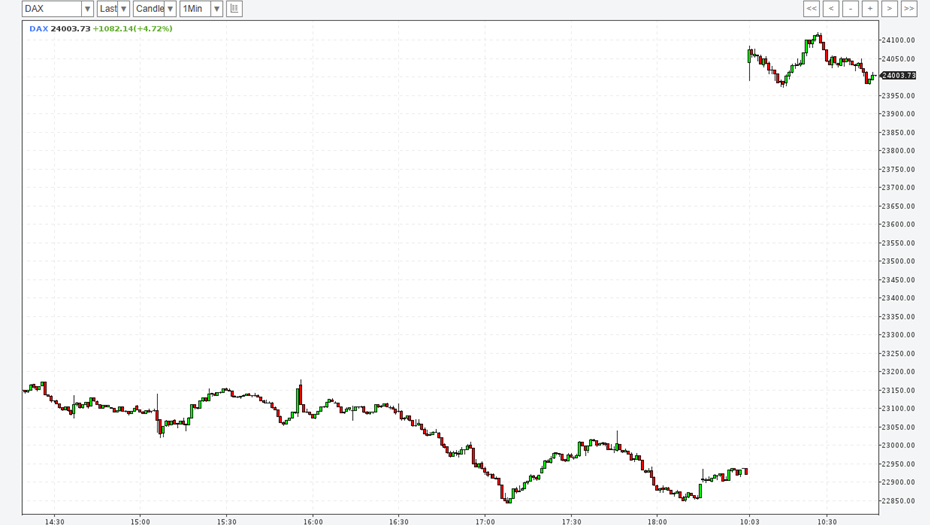Click the 23500.00 price axis label

(x=898, y=261)
